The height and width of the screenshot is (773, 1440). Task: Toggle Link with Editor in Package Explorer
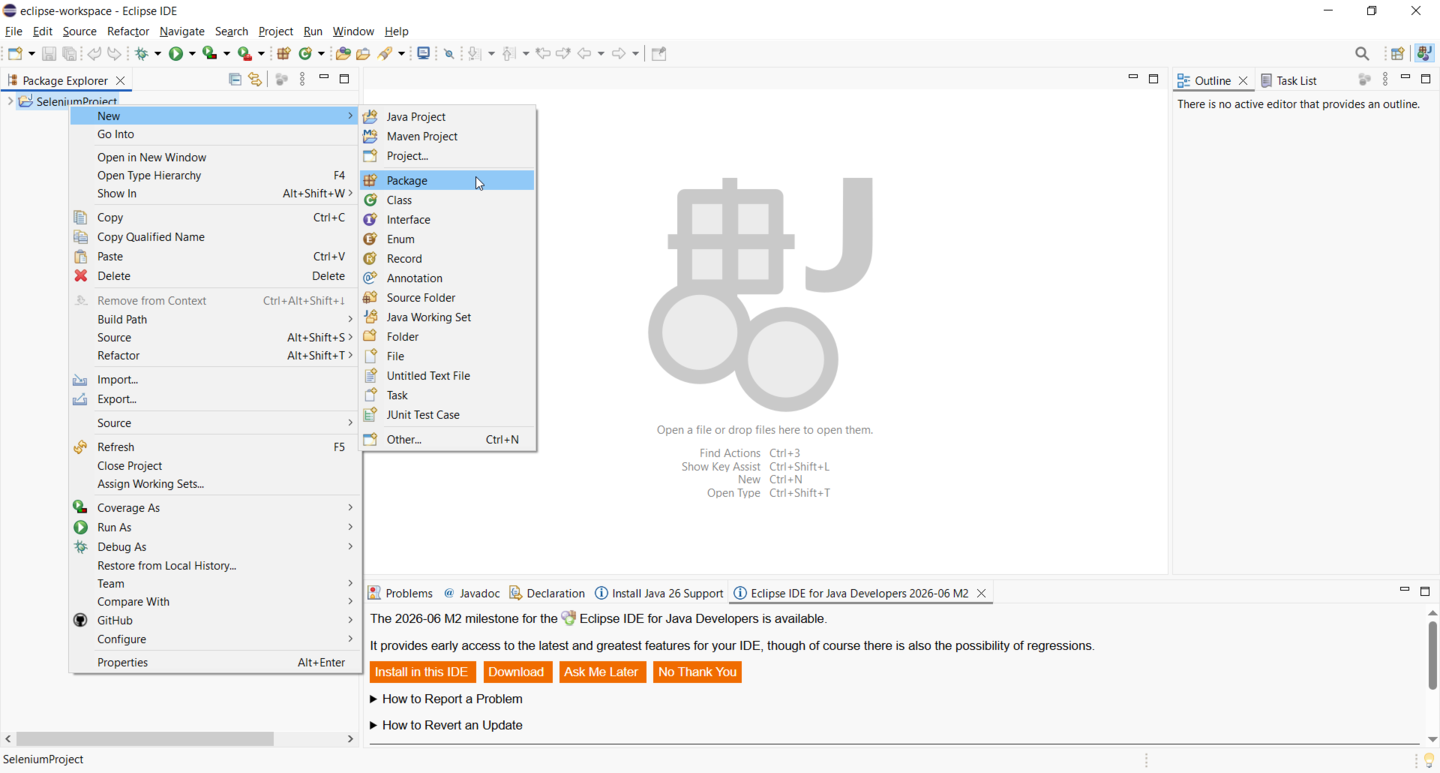[256, 80]
